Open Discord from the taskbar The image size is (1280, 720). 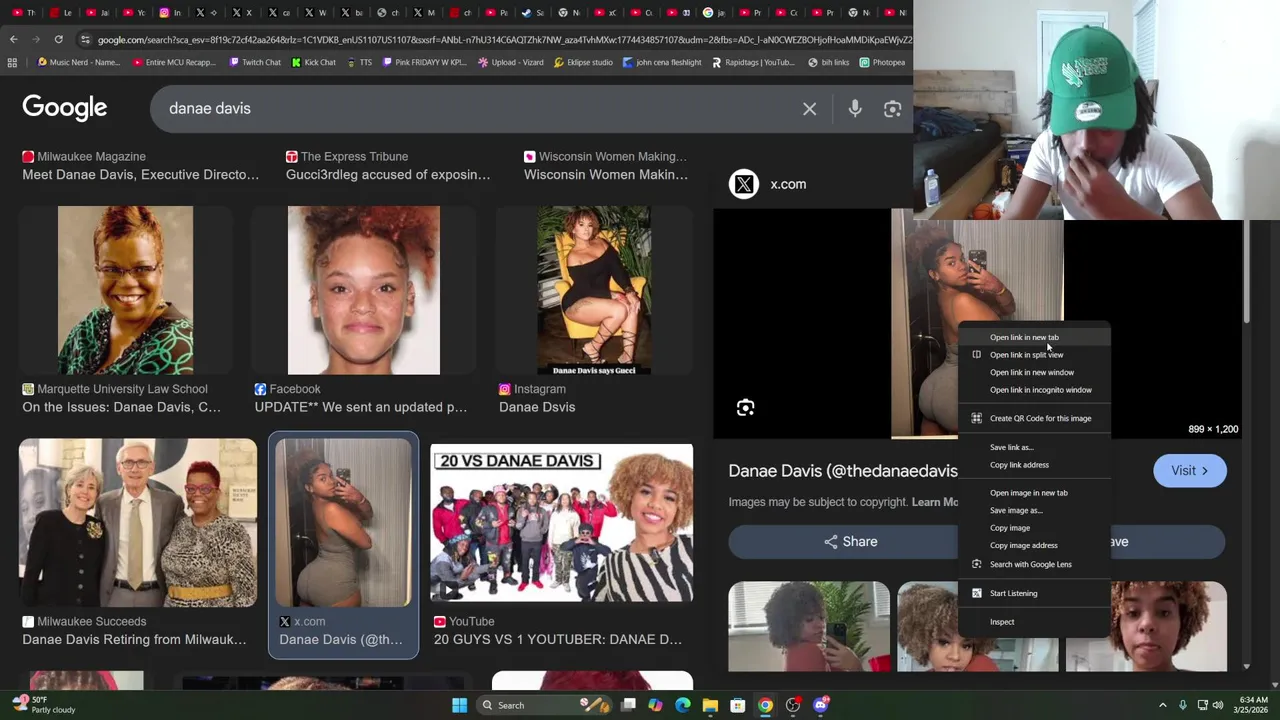tap(821, 705)
